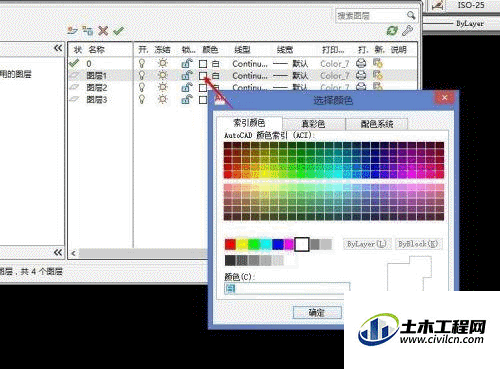
Task: Pick the darkest gray swatch in gray row
Action: [x=230, y=260]
